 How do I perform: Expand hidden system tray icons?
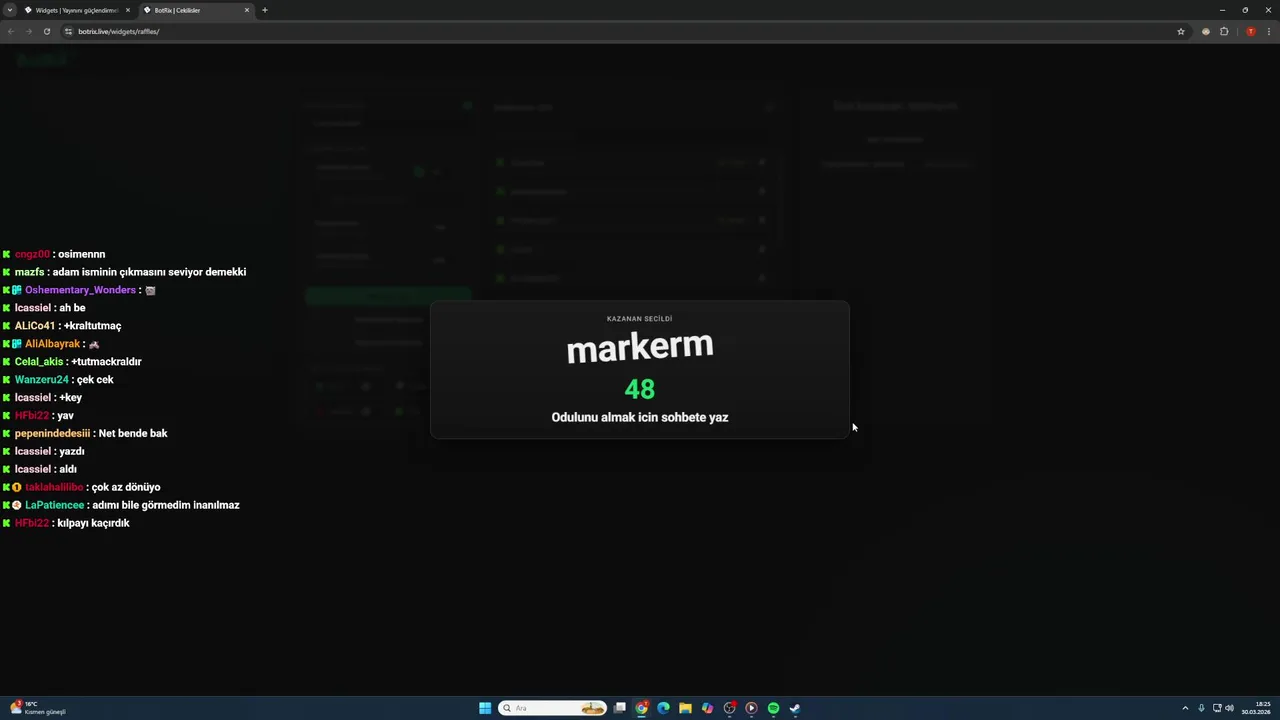tap(1185, 708)
